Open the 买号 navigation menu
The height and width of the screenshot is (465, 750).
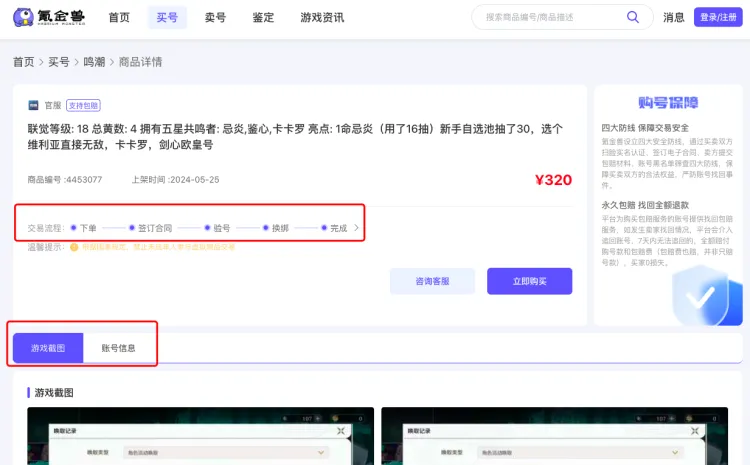pos(165,17)
